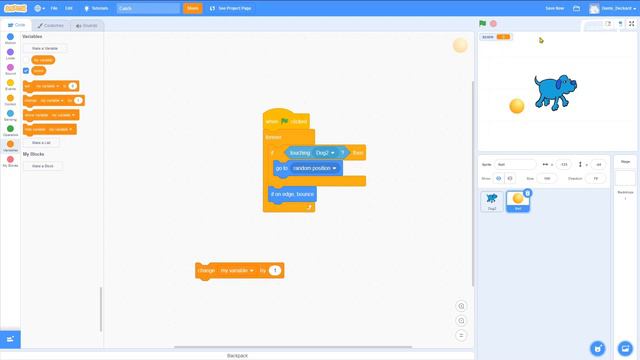
Task: Select the Operators block category
Action: [10, 131]
